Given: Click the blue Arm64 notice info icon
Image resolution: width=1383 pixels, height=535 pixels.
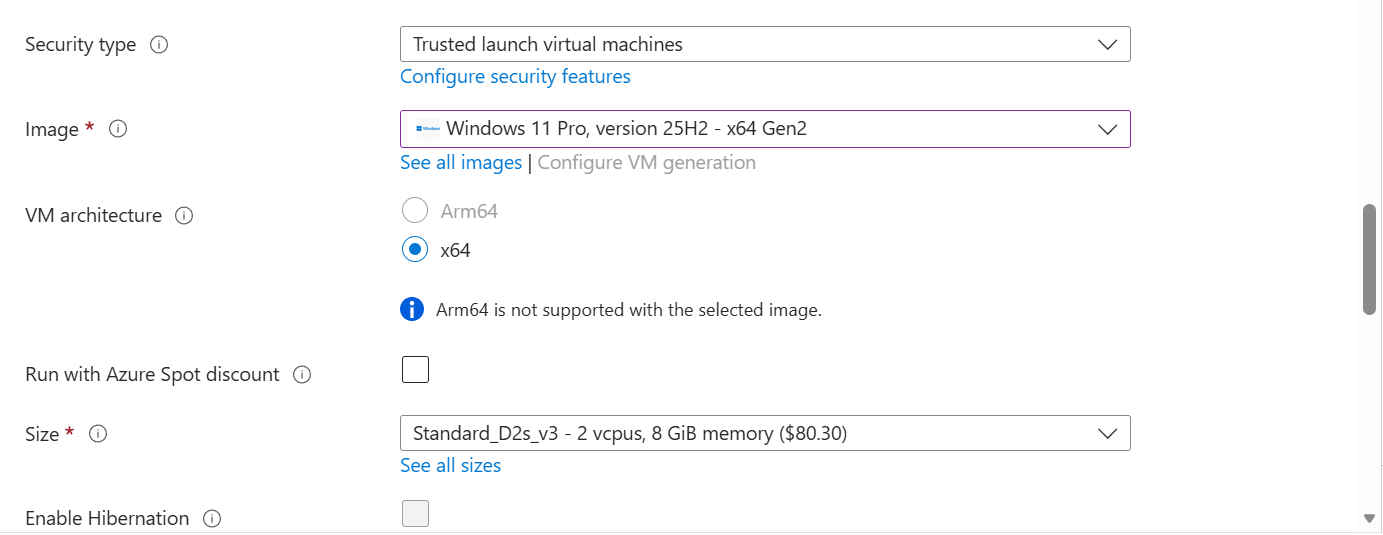Looking at the screenshot, I should (x=412, y=310).
